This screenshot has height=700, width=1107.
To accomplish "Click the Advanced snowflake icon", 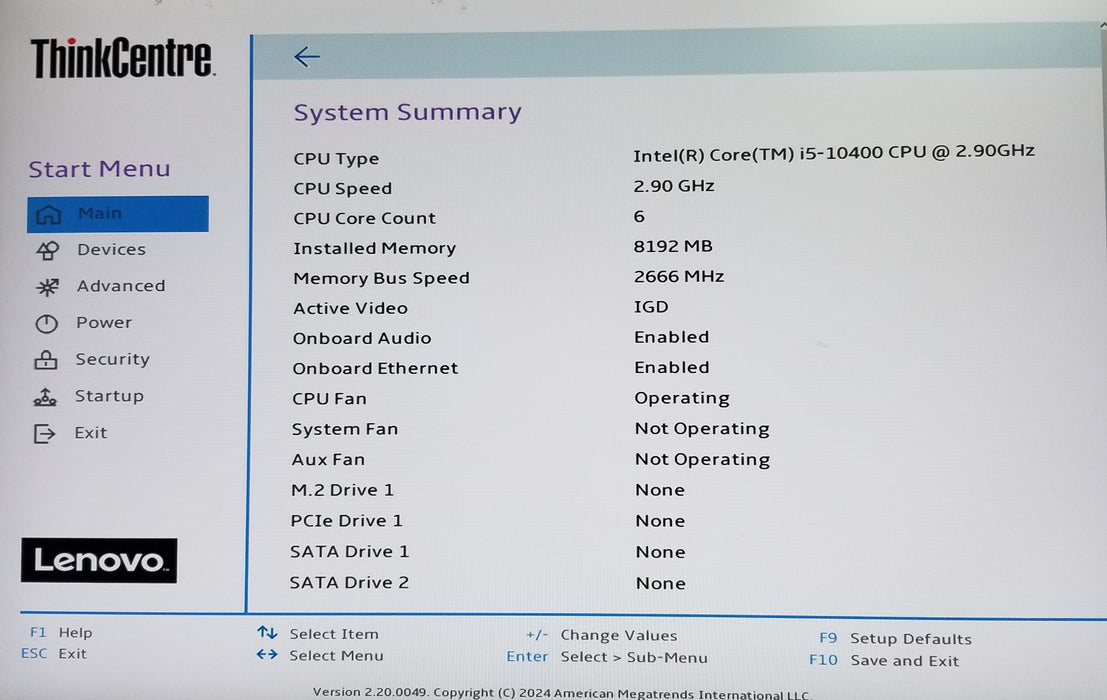I will click(x=47, y=287).
